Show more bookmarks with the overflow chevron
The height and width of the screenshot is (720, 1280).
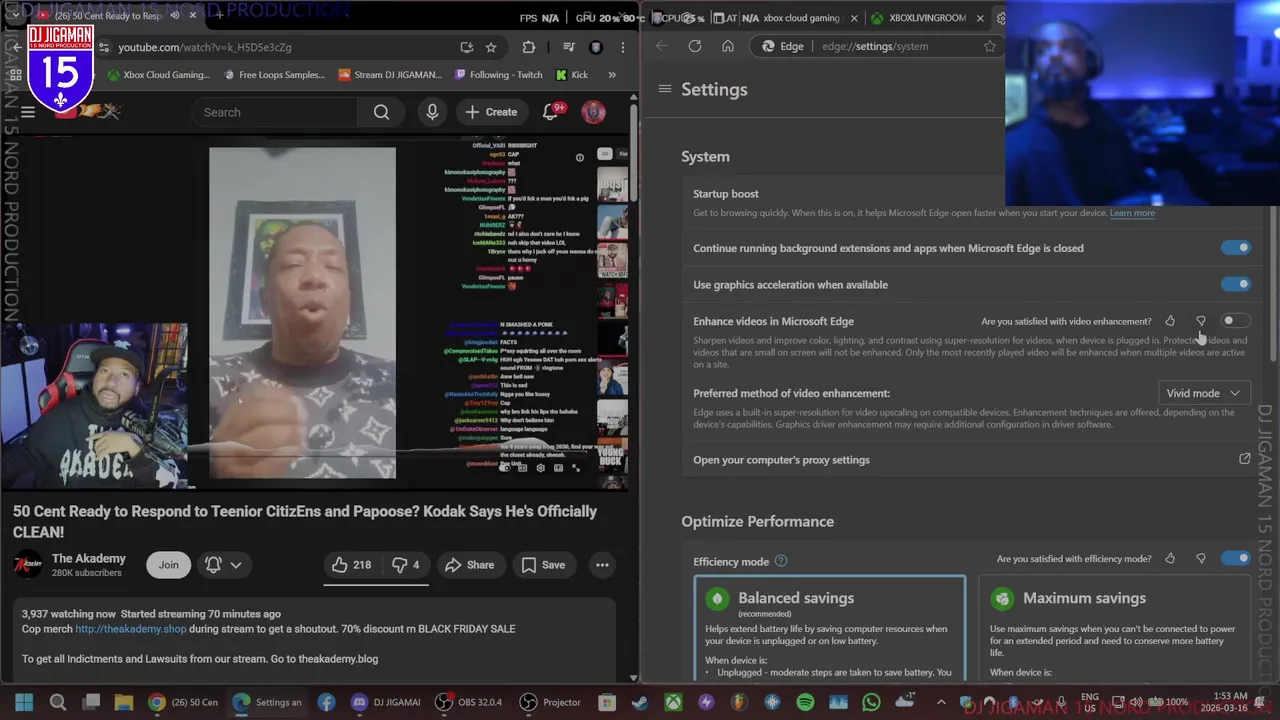tap(612, 74)
